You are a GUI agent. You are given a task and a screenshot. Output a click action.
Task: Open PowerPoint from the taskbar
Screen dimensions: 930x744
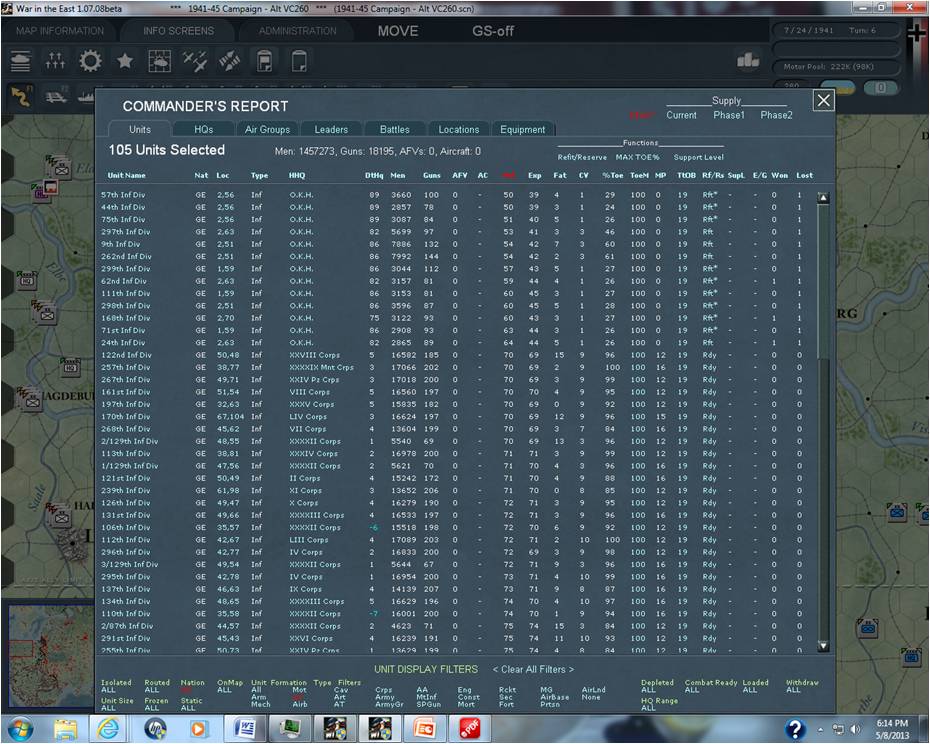(424, 729)
